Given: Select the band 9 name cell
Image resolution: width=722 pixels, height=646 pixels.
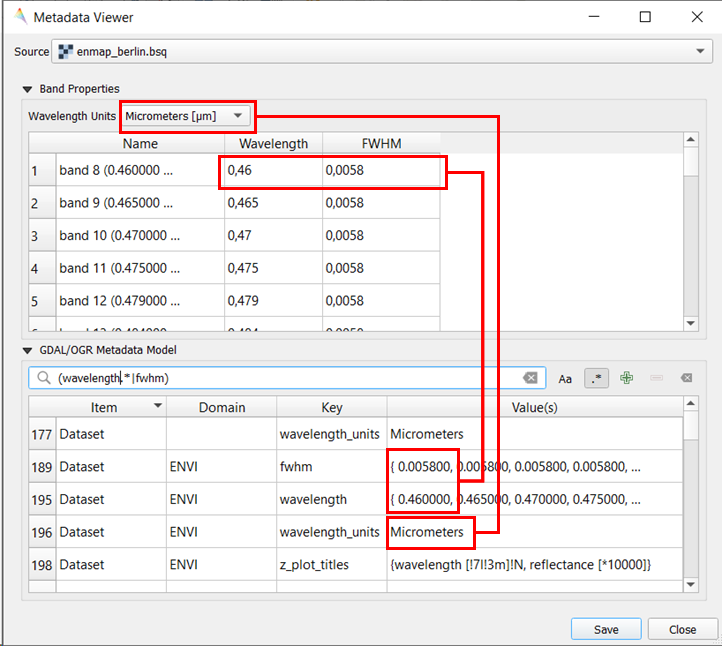Looking at the screenshot, I should (x=140, y=203).
